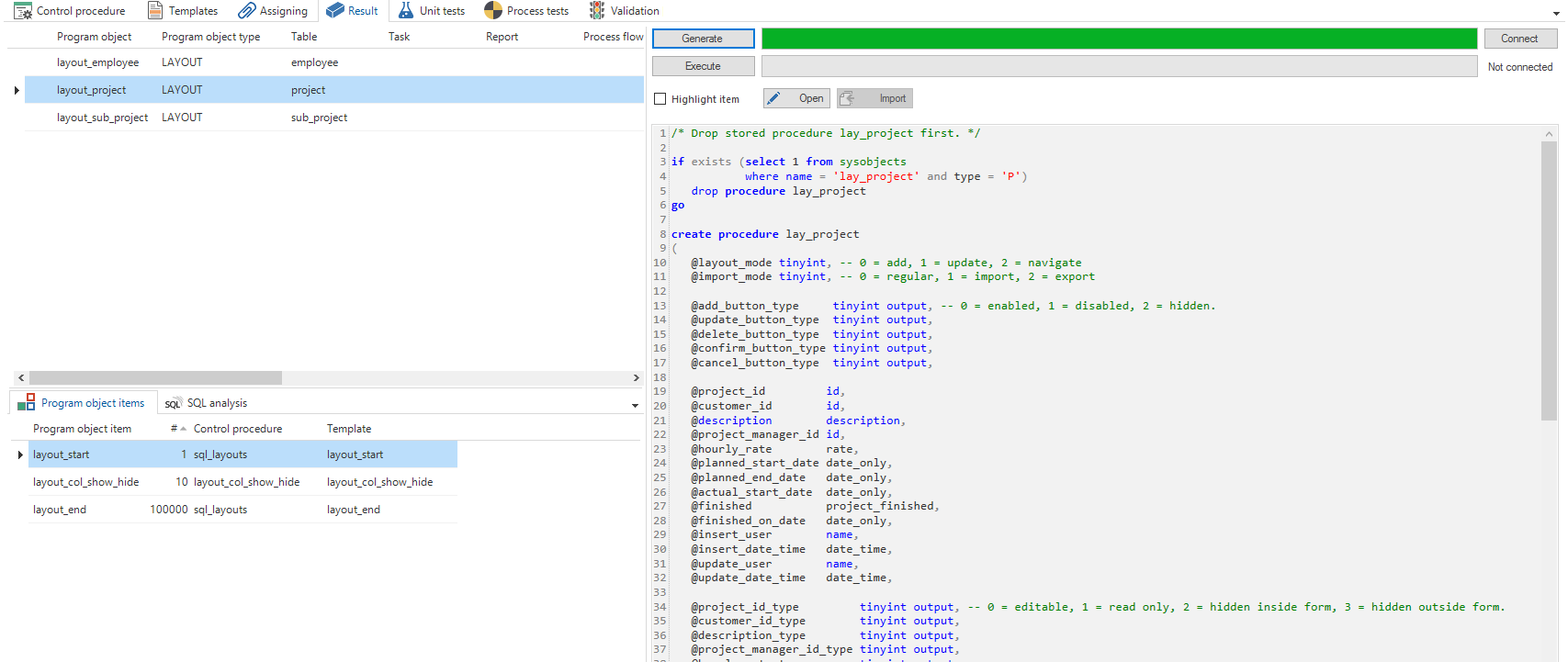Click the green generate progress bar
Viewport: 1568px width, 662px height.
pyautogui.click(x=1119, y=39)
